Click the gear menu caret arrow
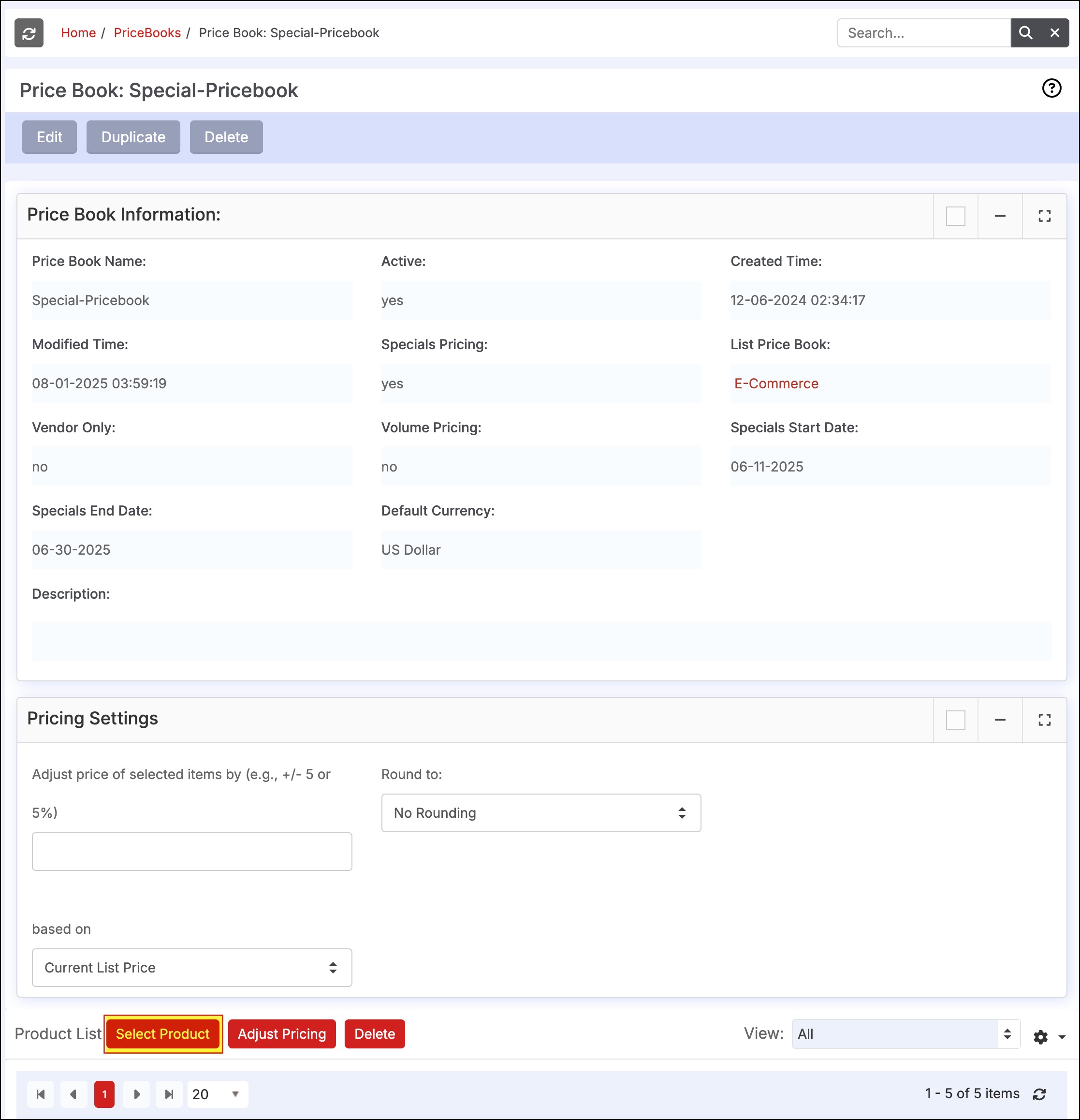Screen dimensions: 1080x1120 (1062, 1036)
